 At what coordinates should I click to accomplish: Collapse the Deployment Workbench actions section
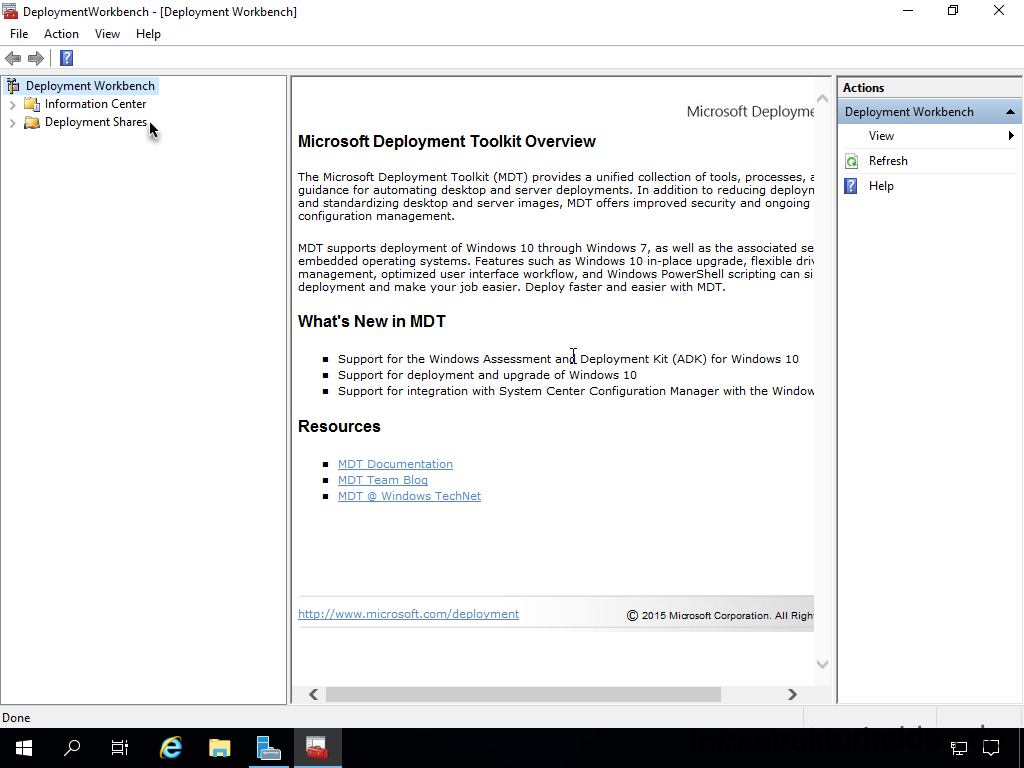[x=1010, y=112]
